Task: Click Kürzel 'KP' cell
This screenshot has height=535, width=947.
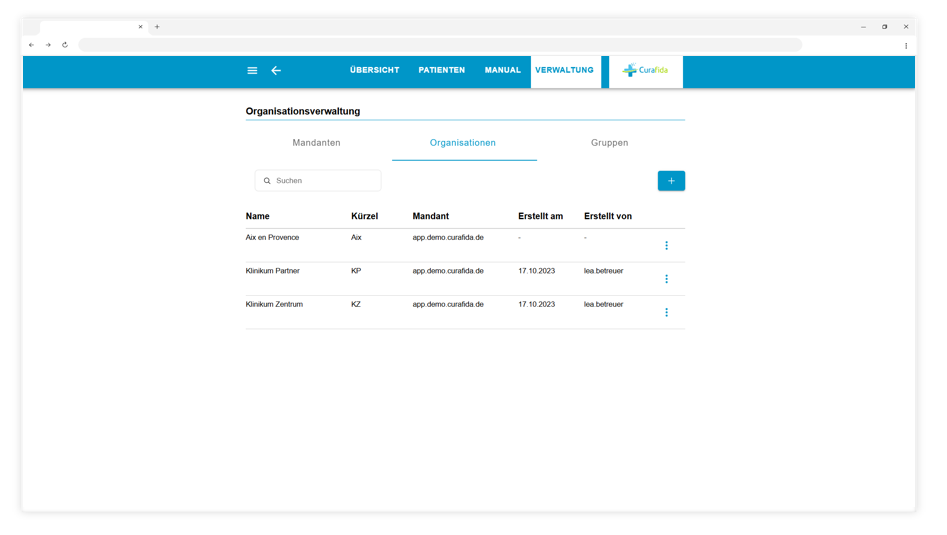Action: click(x=356, y=271)
